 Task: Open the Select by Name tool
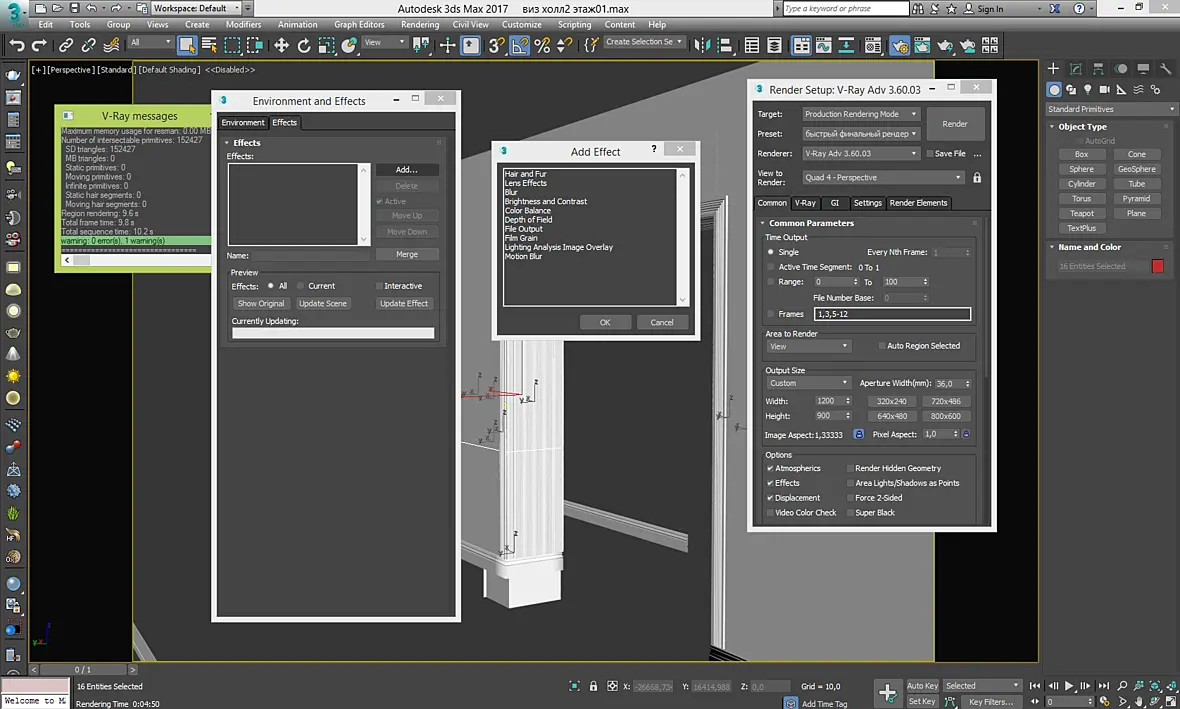click(209, 45)
